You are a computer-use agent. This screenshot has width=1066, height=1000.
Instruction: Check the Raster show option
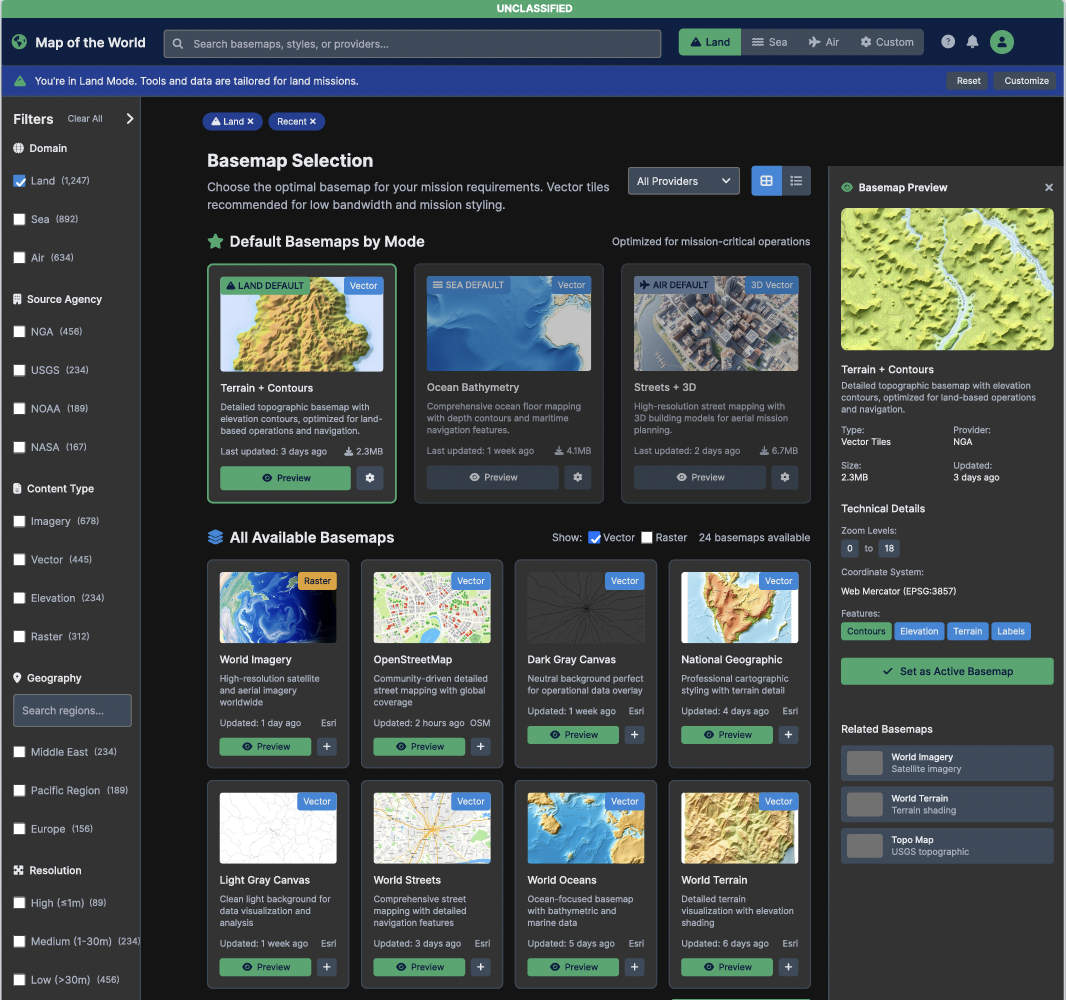coord(647,538)
